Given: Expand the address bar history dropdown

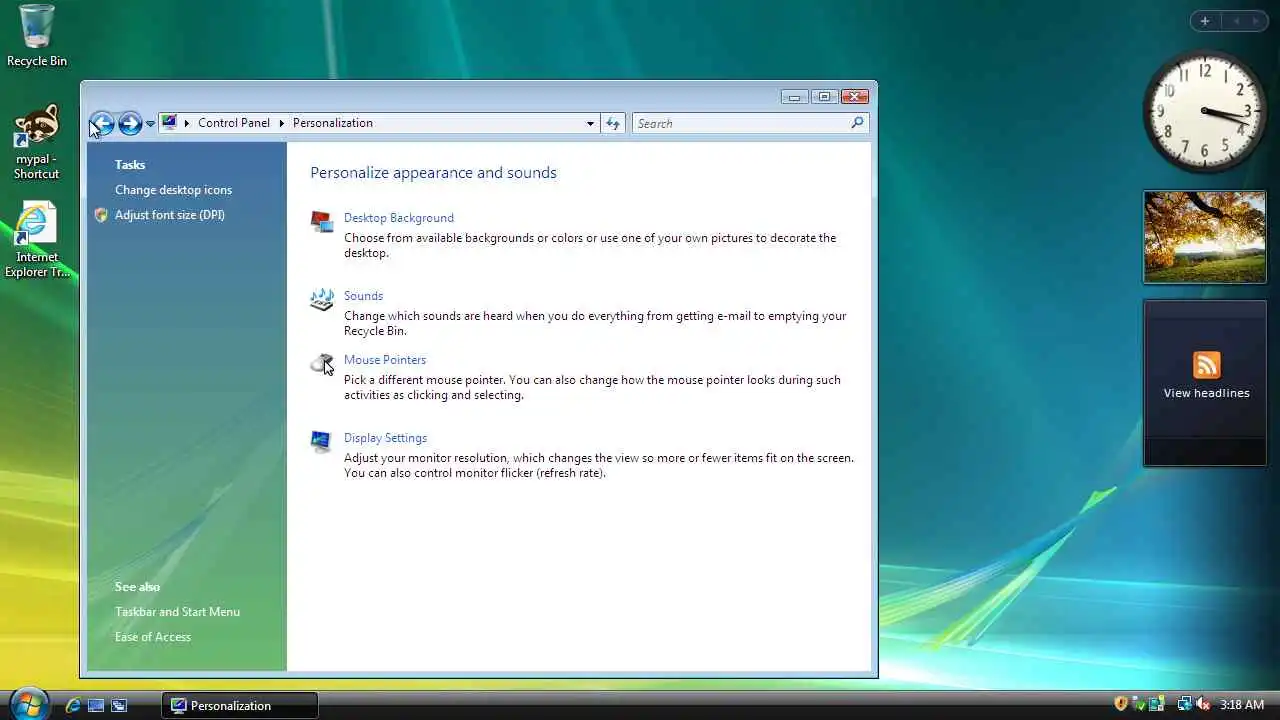Looking at the screenshot, I should click(590, 123).
